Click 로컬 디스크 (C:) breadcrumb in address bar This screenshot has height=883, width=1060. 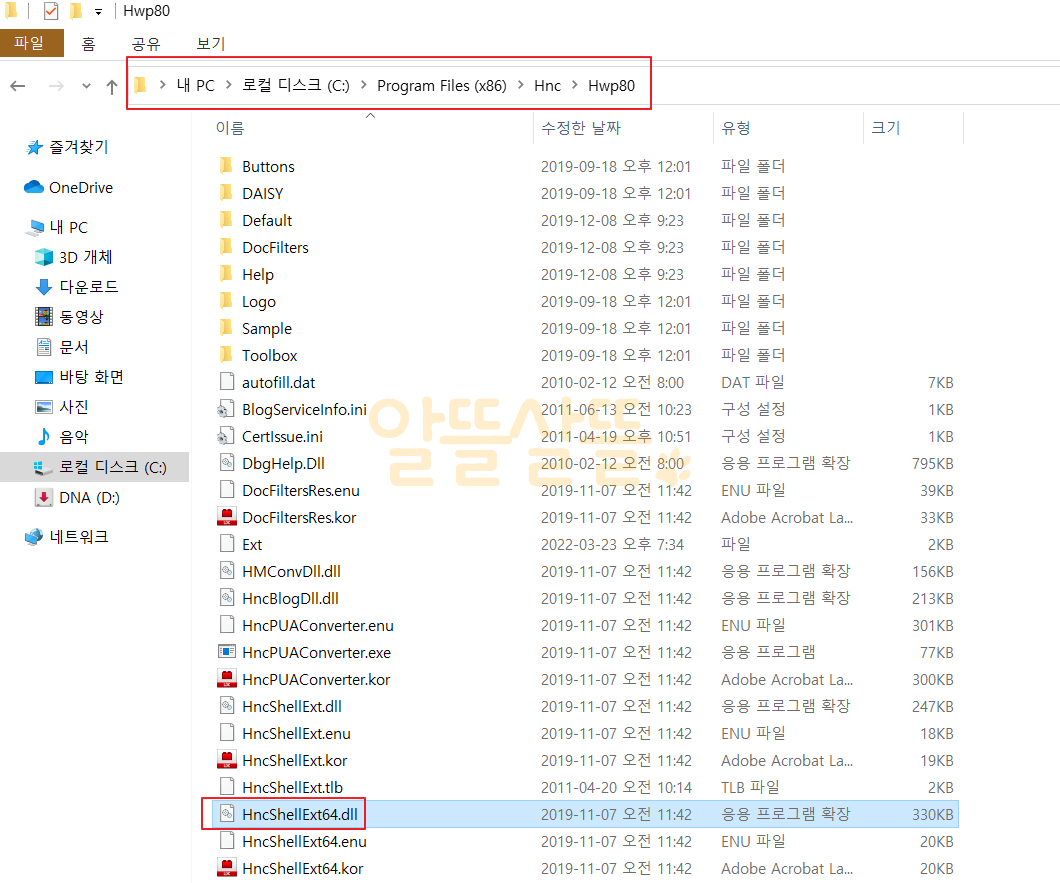(x=295, y=86)
